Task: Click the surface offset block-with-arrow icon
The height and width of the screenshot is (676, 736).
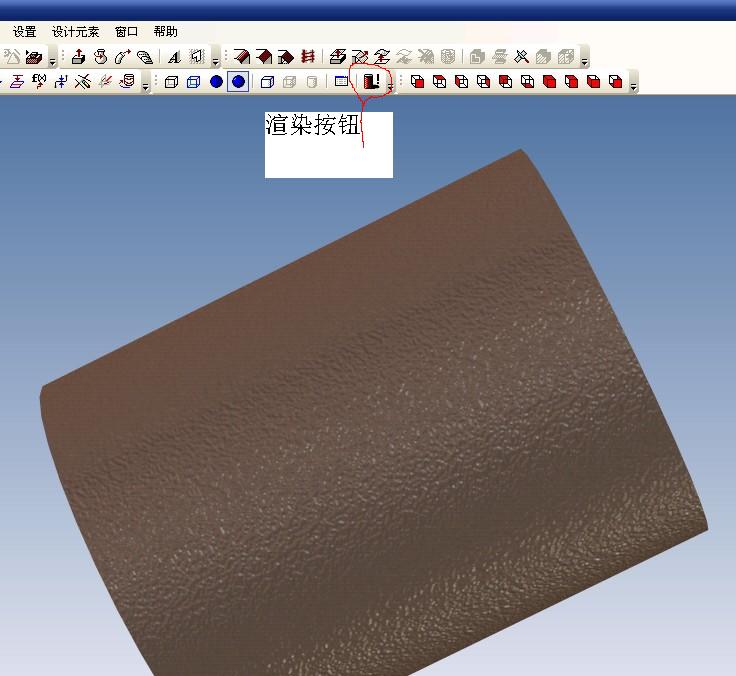Action: 337,57
